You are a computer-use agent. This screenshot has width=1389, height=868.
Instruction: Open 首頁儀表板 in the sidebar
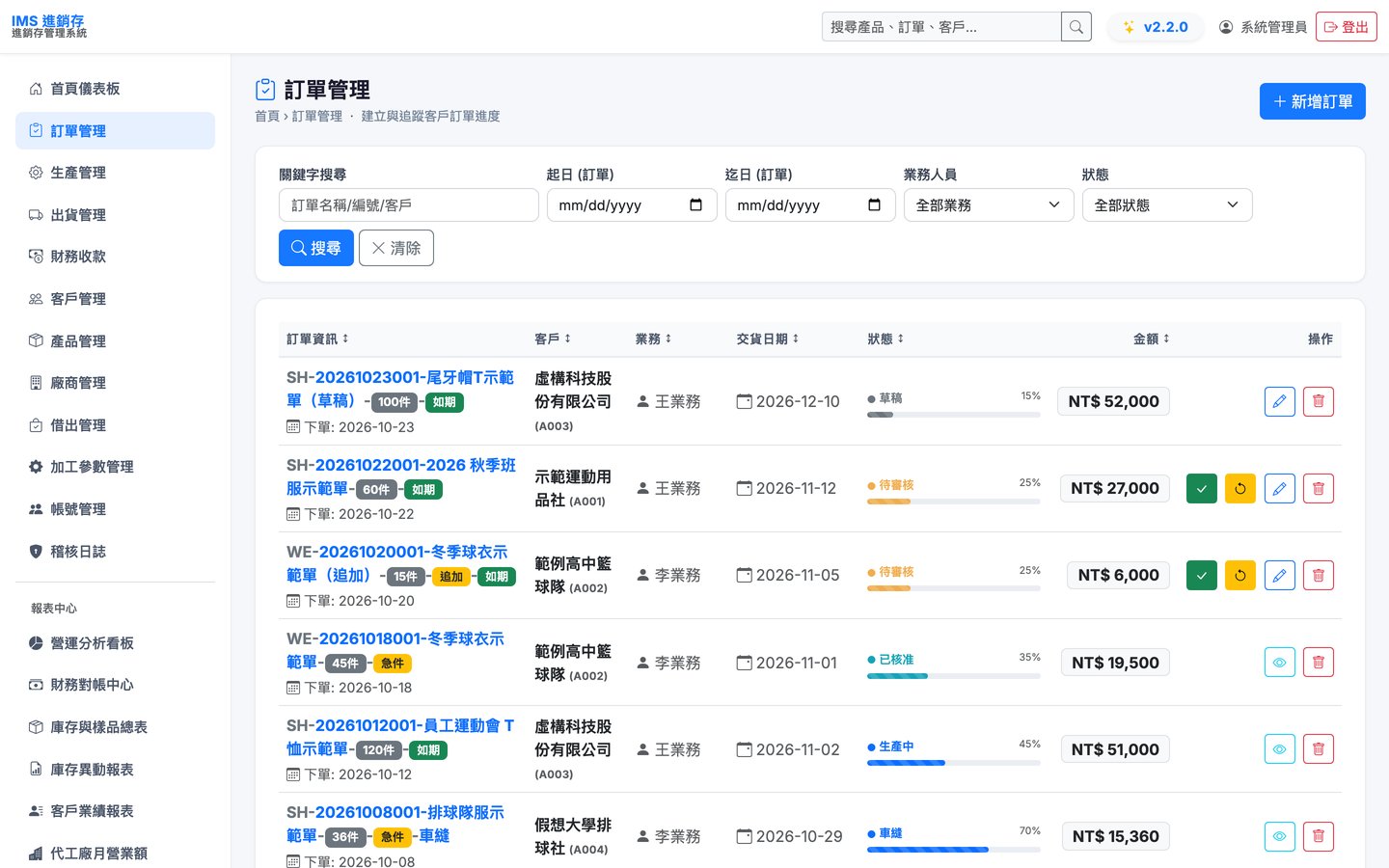[x=115, y=89]
